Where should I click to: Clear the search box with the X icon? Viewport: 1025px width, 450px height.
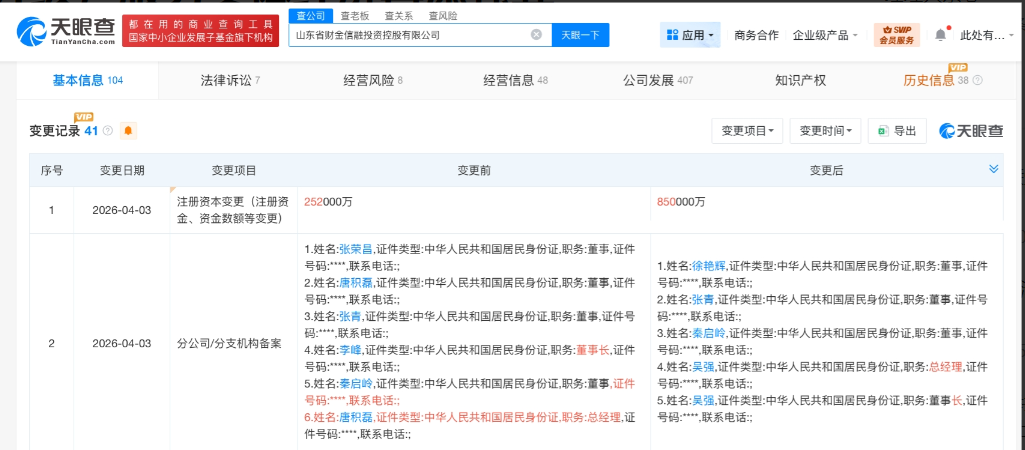(x=536, y=35)
